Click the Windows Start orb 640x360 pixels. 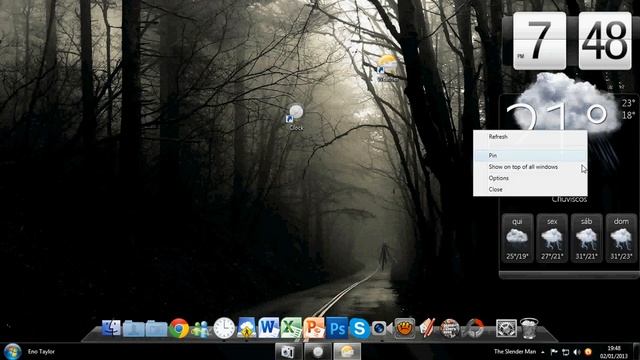[x=12, y=351]
